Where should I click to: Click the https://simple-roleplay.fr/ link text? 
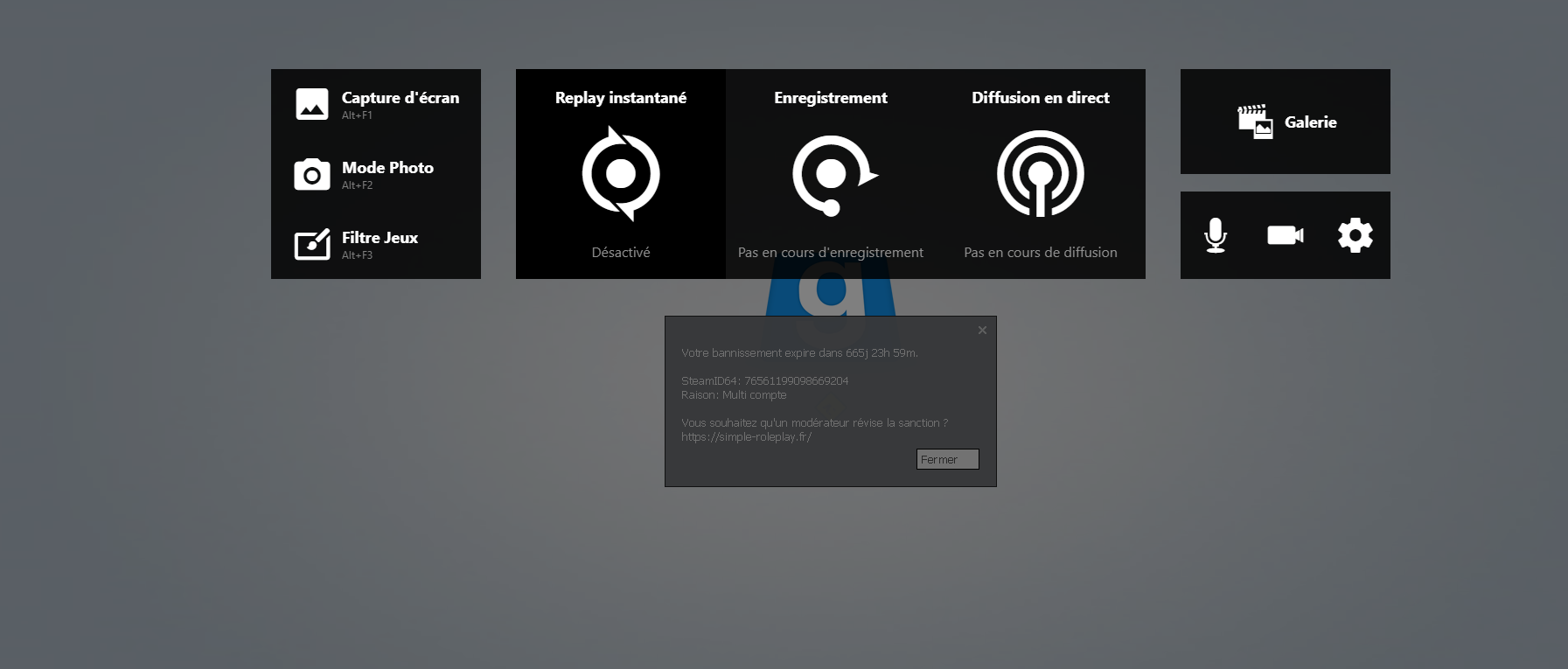tap(746, 437)
